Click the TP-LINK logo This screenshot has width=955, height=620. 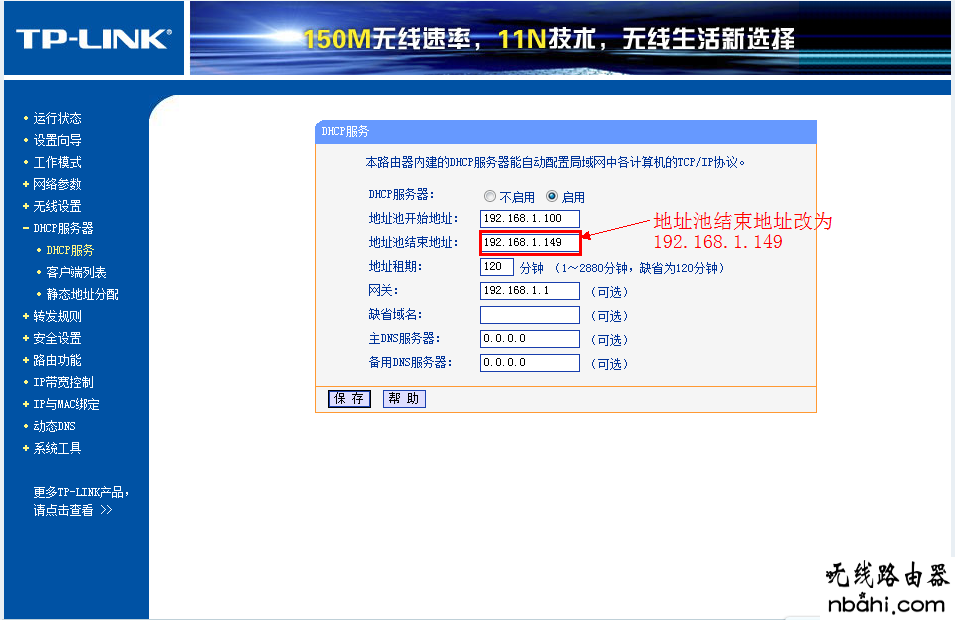[x=94, y=39]
